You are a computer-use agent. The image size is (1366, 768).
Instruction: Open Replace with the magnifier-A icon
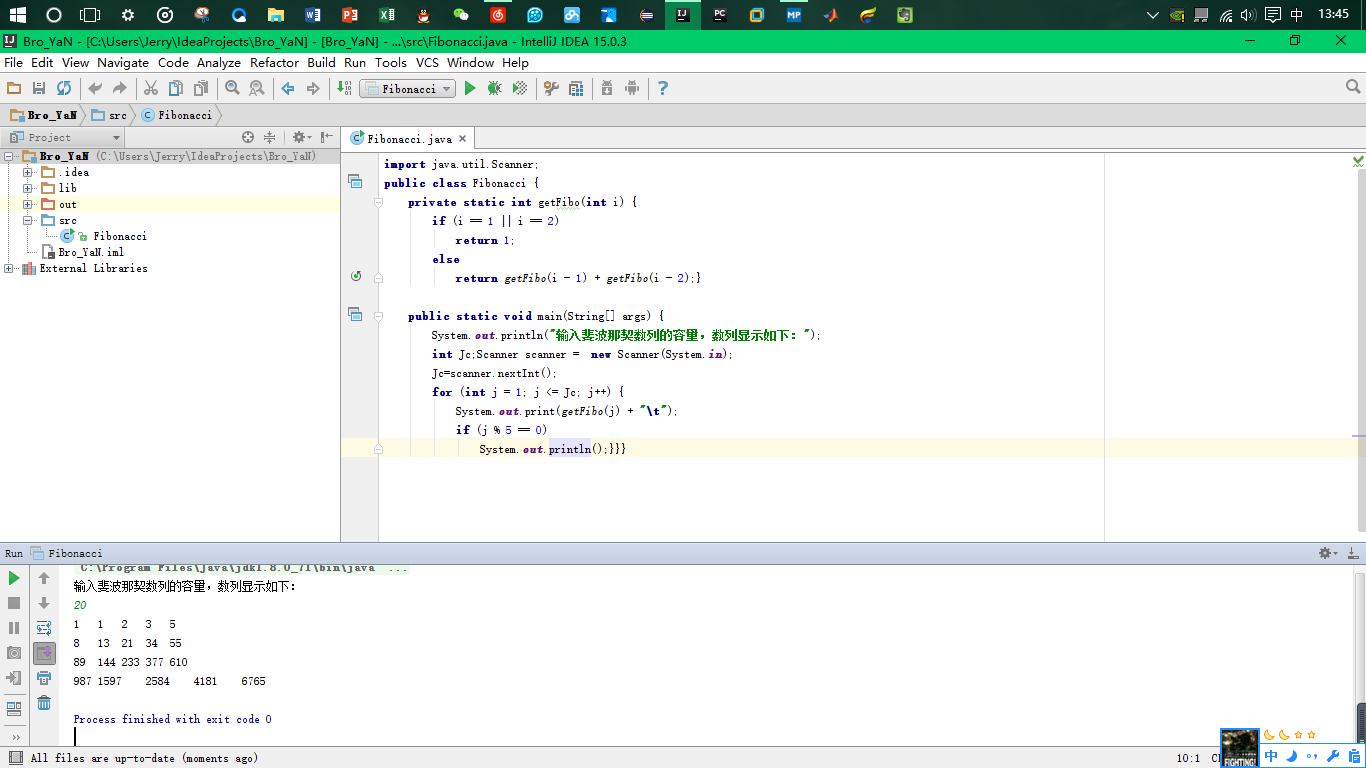click(x=257, y=88)
